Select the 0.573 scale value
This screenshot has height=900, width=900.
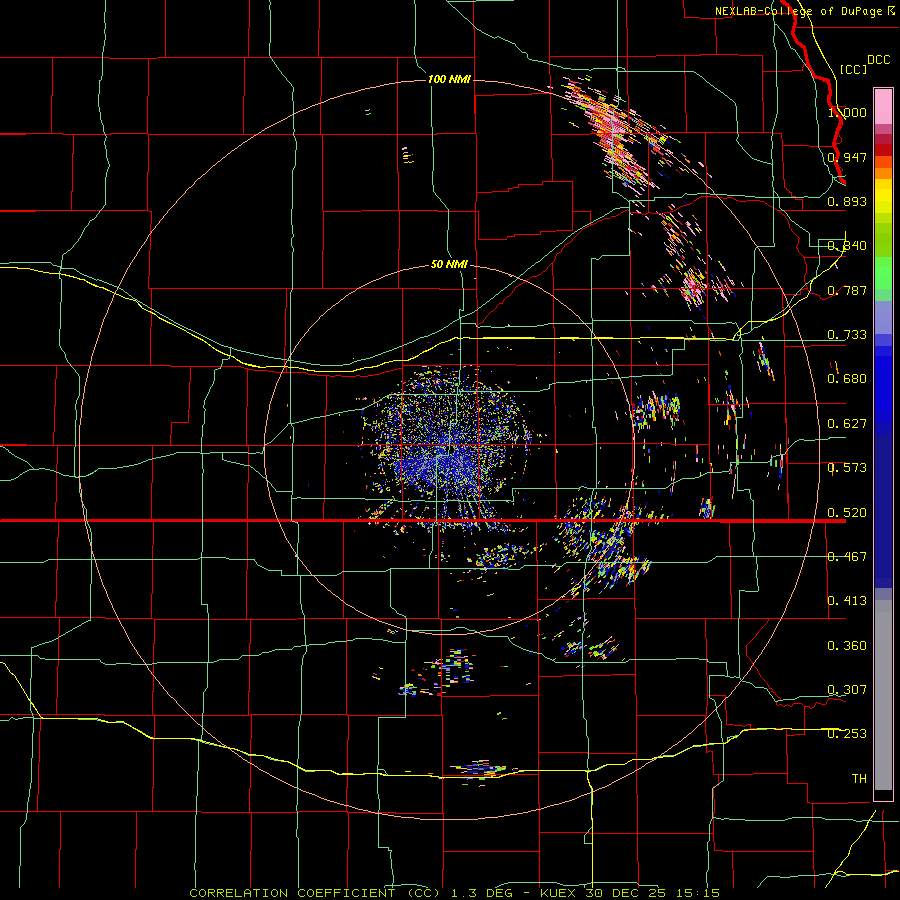tap(847, 468)
